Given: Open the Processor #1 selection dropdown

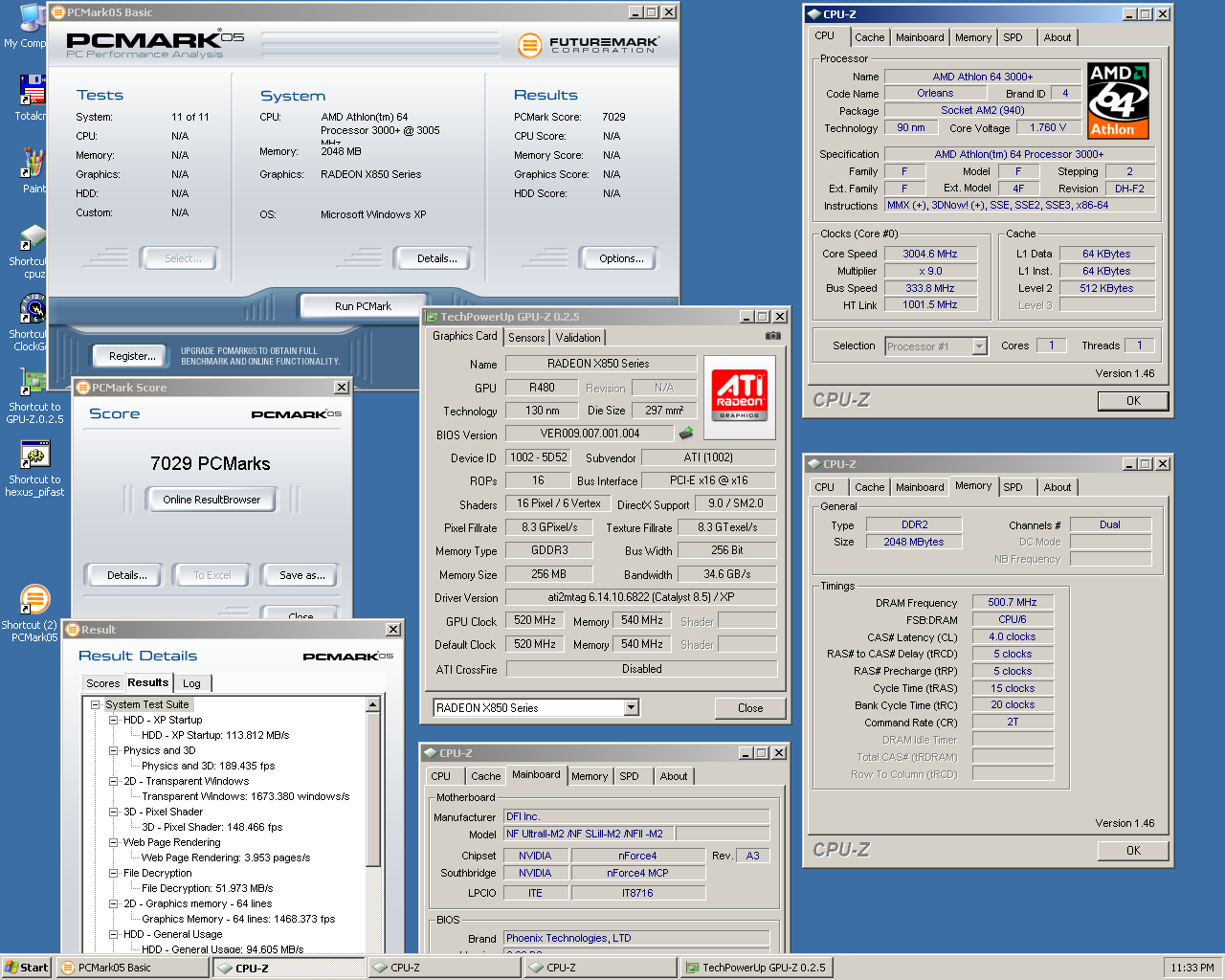Looking at the screenshot, I should (979, 346).
